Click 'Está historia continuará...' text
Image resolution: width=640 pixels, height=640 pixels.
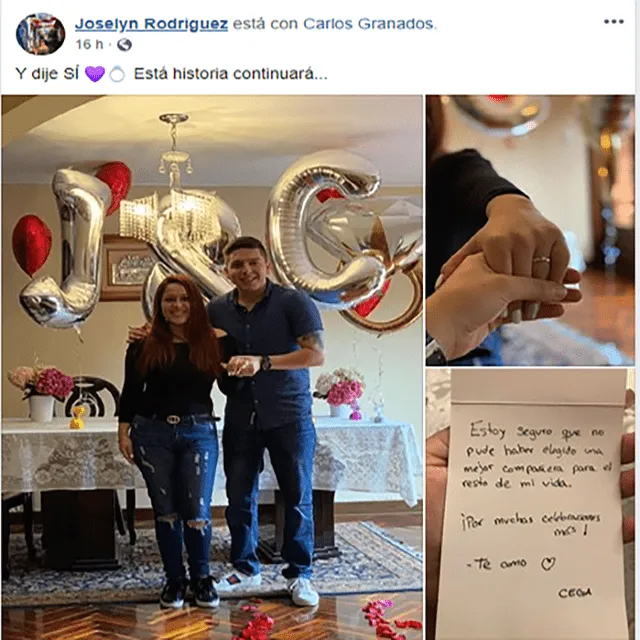[231, 74]
